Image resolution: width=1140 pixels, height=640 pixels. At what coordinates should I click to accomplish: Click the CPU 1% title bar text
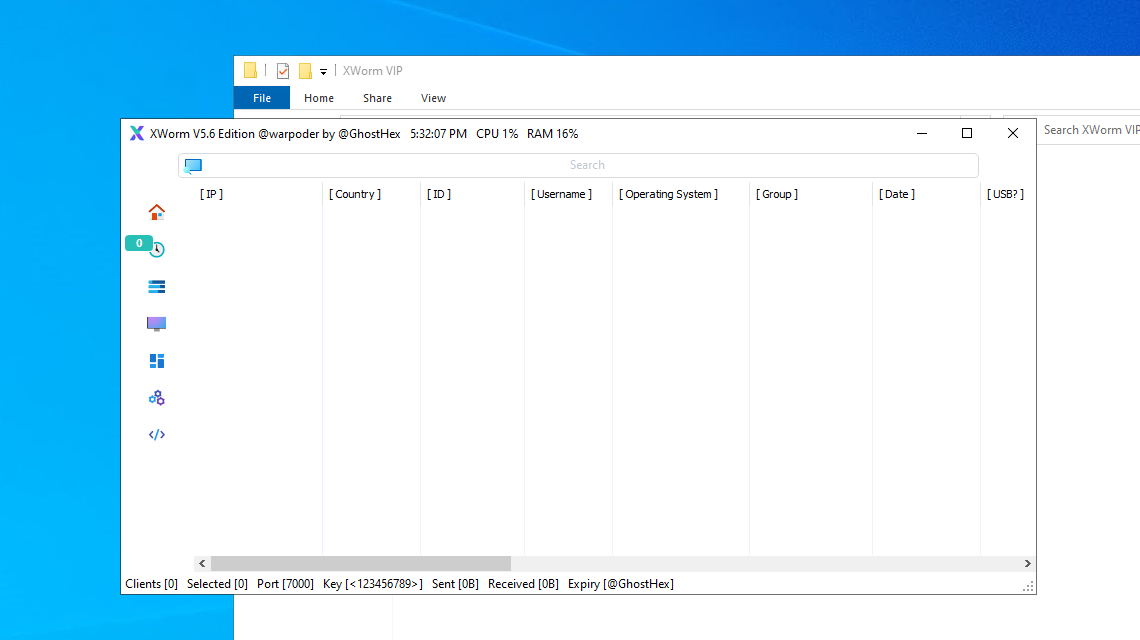pos(497,134)
